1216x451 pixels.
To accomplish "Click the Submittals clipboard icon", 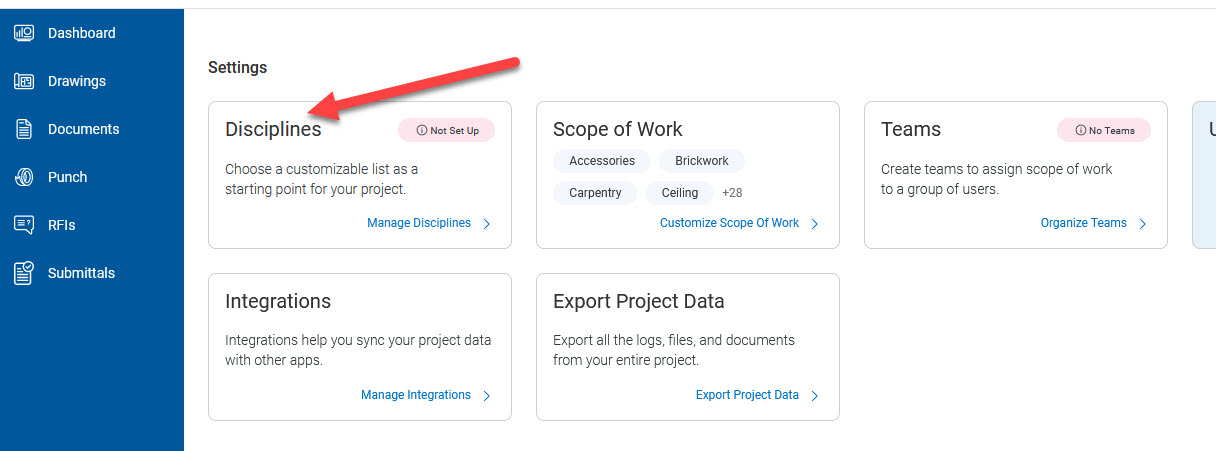I will click(x=24, y=273).
